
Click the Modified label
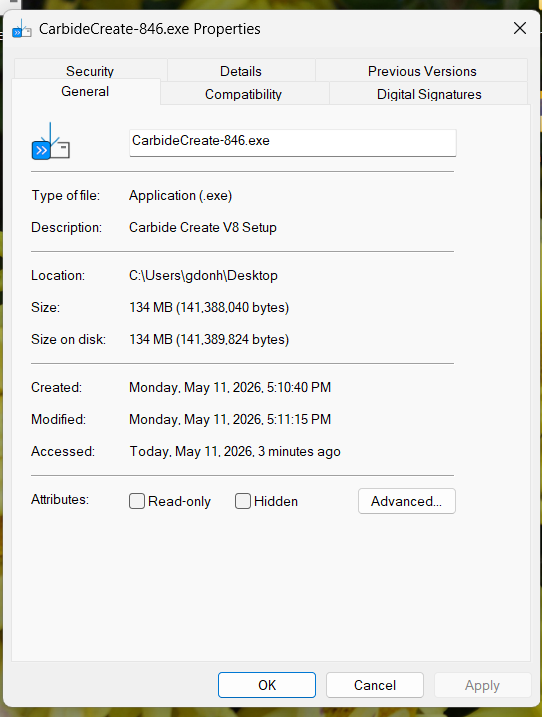click(59, 419)
